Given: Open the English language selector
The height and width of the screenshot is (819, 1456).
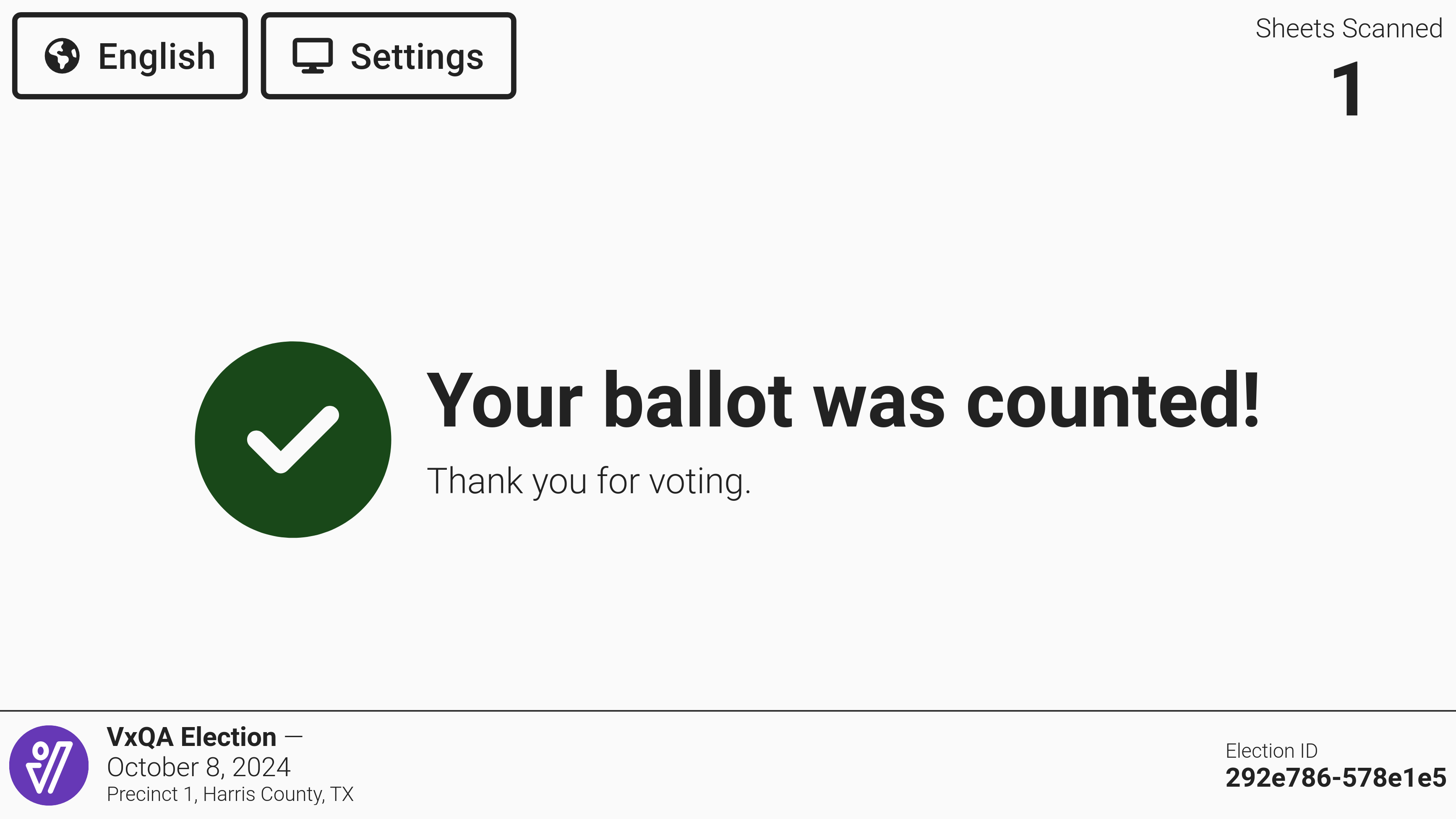Looking at the screenshot, I should pyautogui.click(x=130, y=56).
